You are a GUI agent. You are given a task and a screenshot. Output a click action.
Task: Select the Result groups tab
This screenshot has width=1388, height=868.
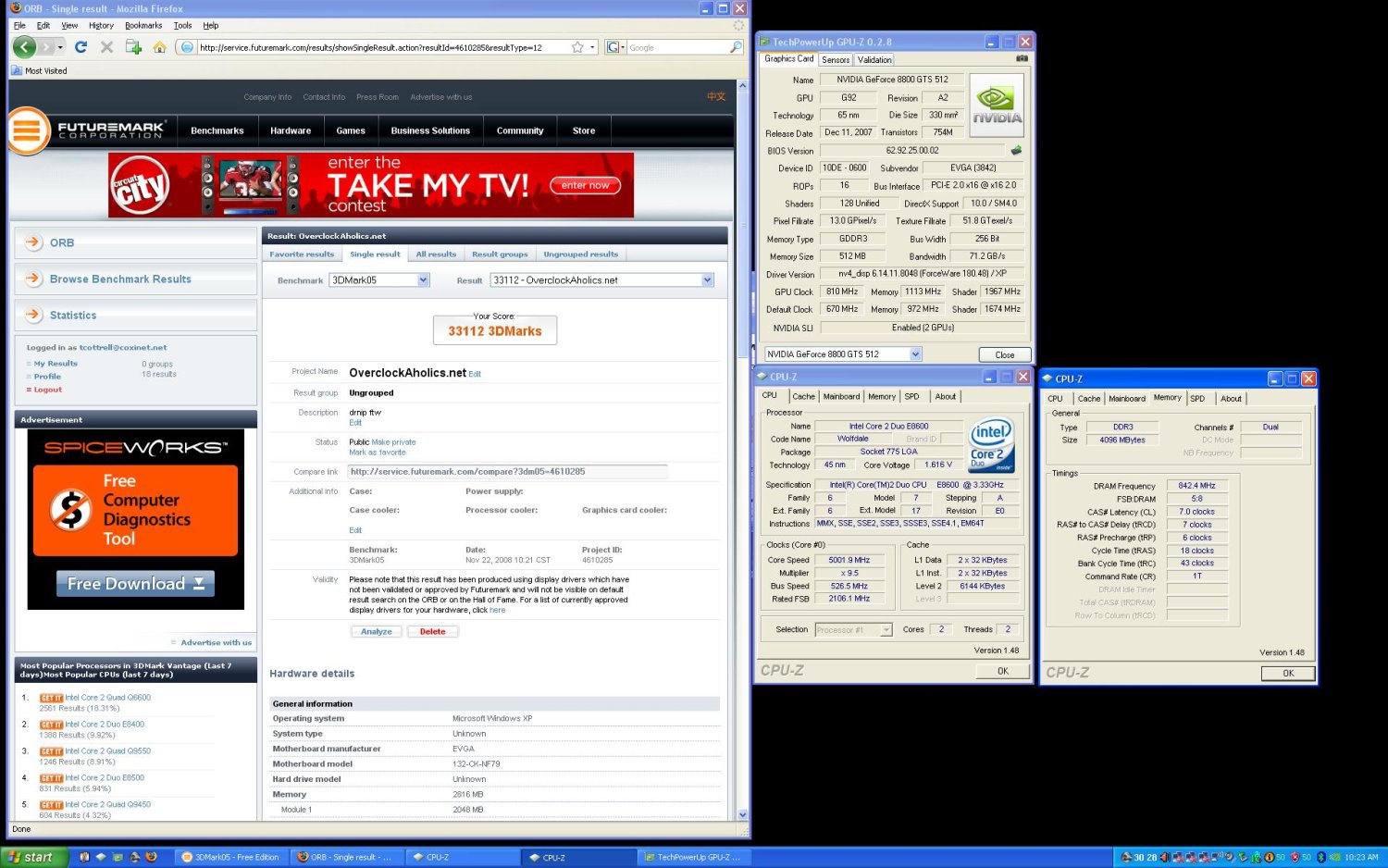click(x=500, y=254)
